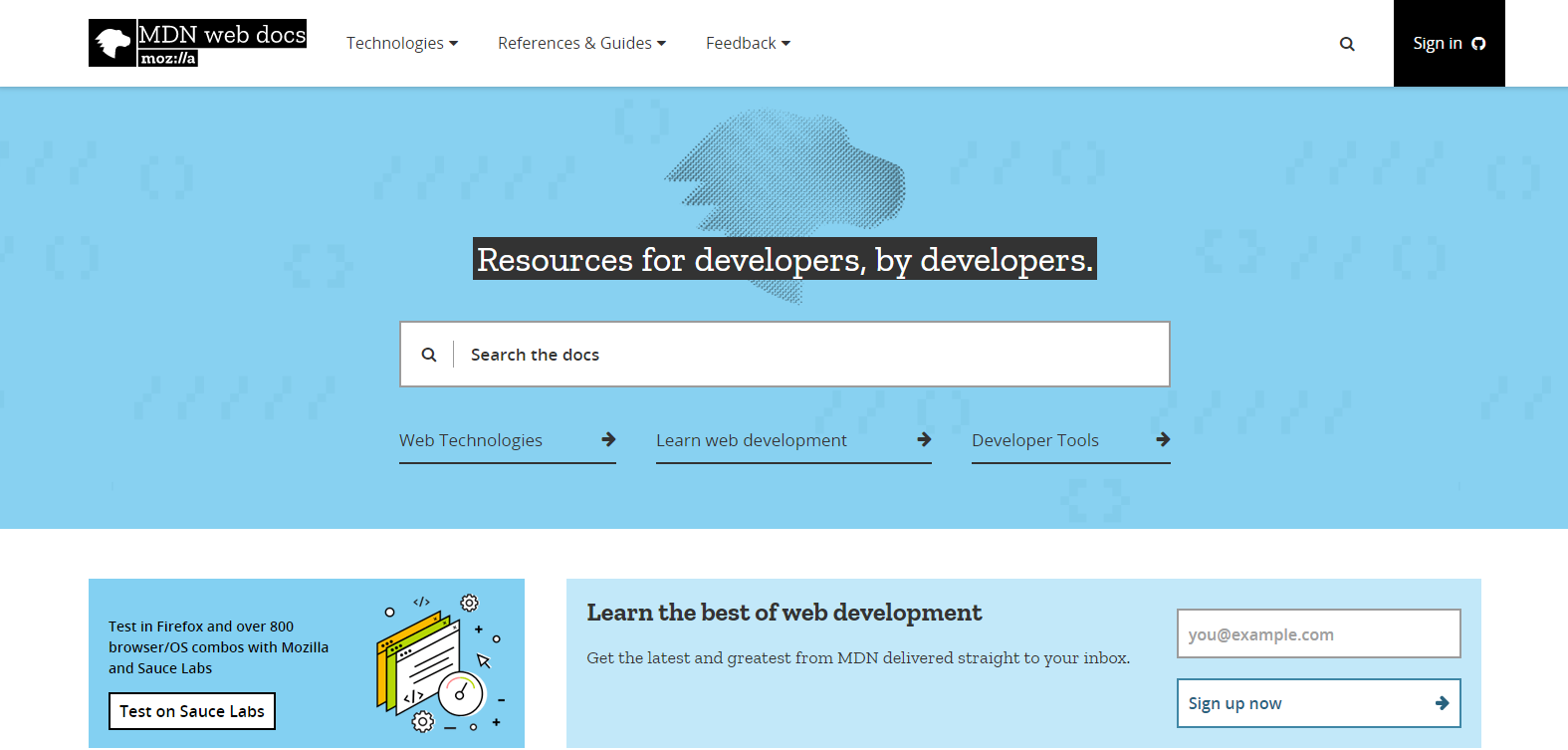Click the you@example.com email field
Viewport: 1568px width, 750px height.
pyautogui.click(x=1319, y=633)
